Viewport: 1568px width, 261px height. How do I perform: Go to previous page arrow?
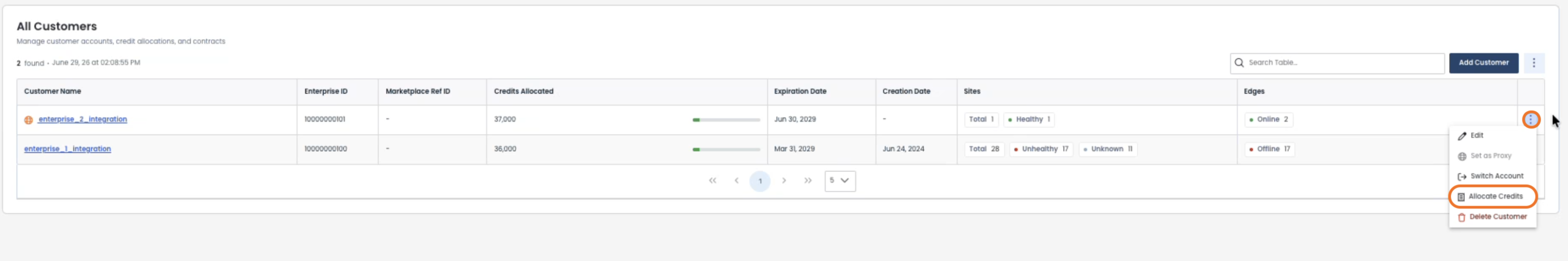coord(736,181)
